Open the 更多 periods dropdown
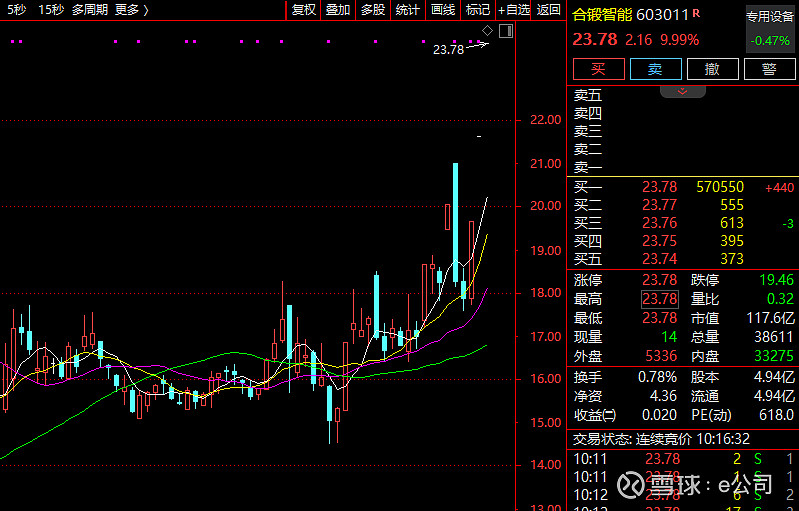 pyautogui.click(x=132, y=10)
